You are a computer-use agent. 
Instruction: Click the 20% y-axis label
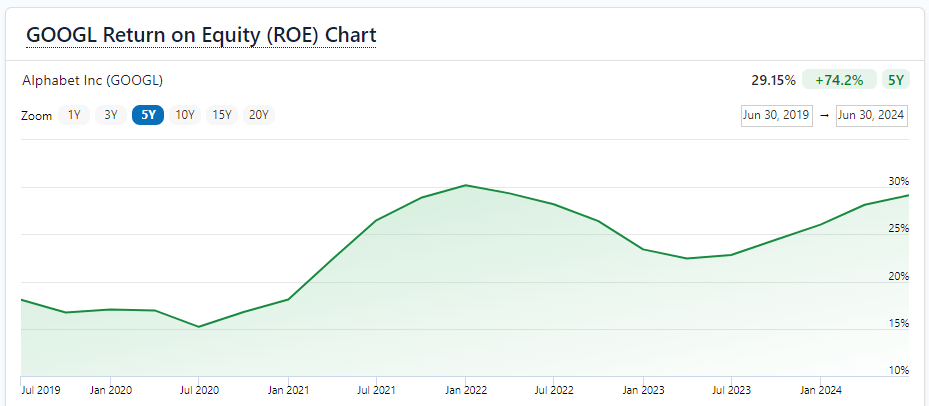pyautogui.click(x=899, y=276)
